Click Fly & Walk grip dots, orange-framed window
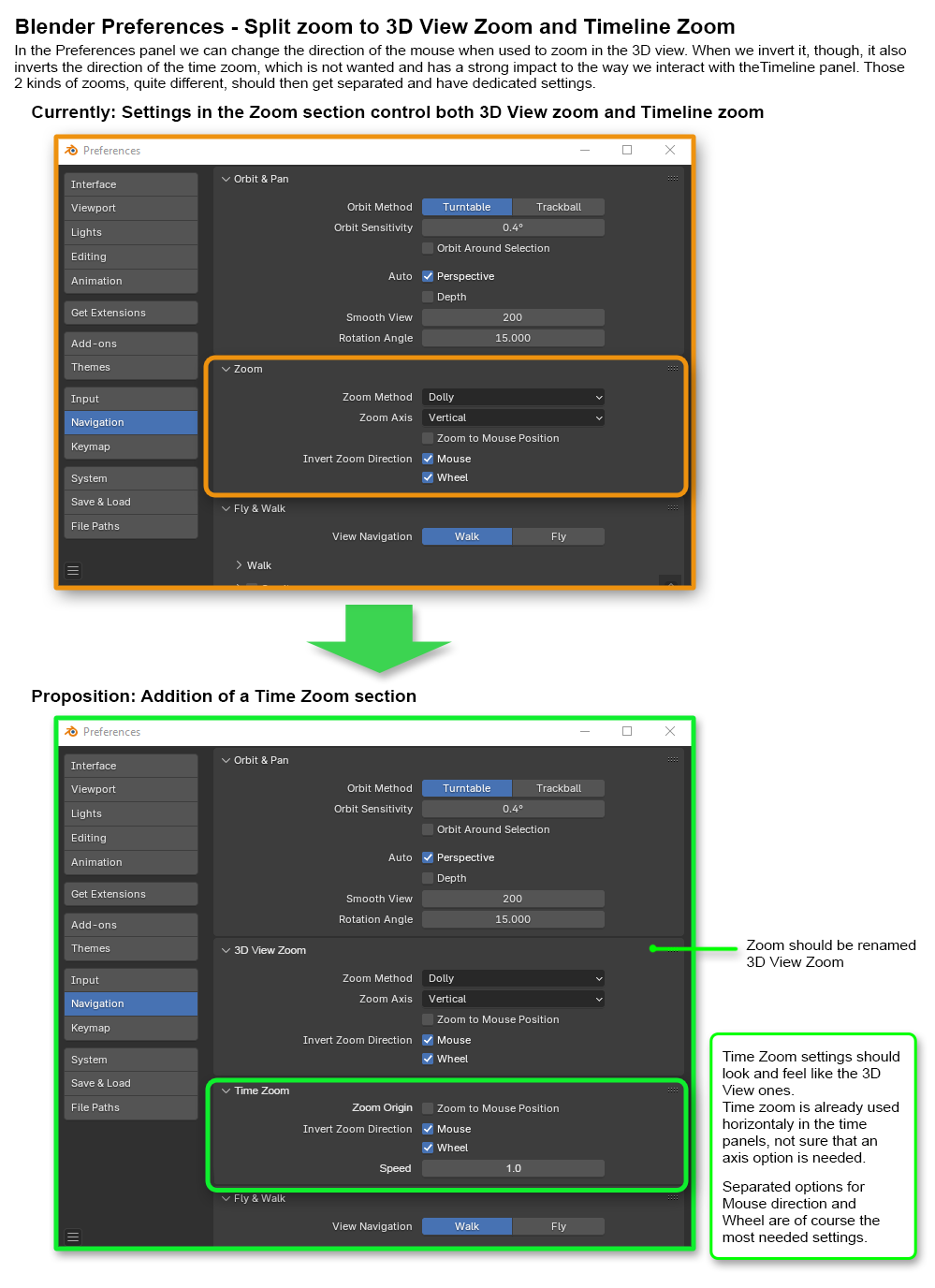The height and width of the screenshot is (1288, 935). 673,508
